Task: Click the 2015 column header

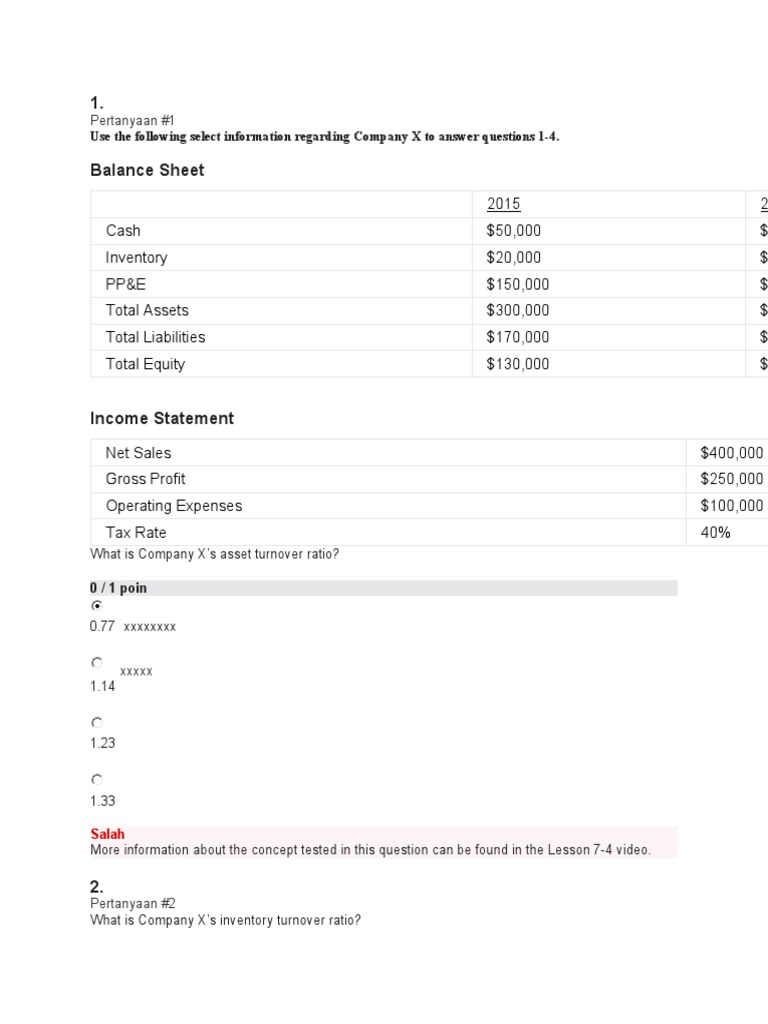Action: pos(503,204)
